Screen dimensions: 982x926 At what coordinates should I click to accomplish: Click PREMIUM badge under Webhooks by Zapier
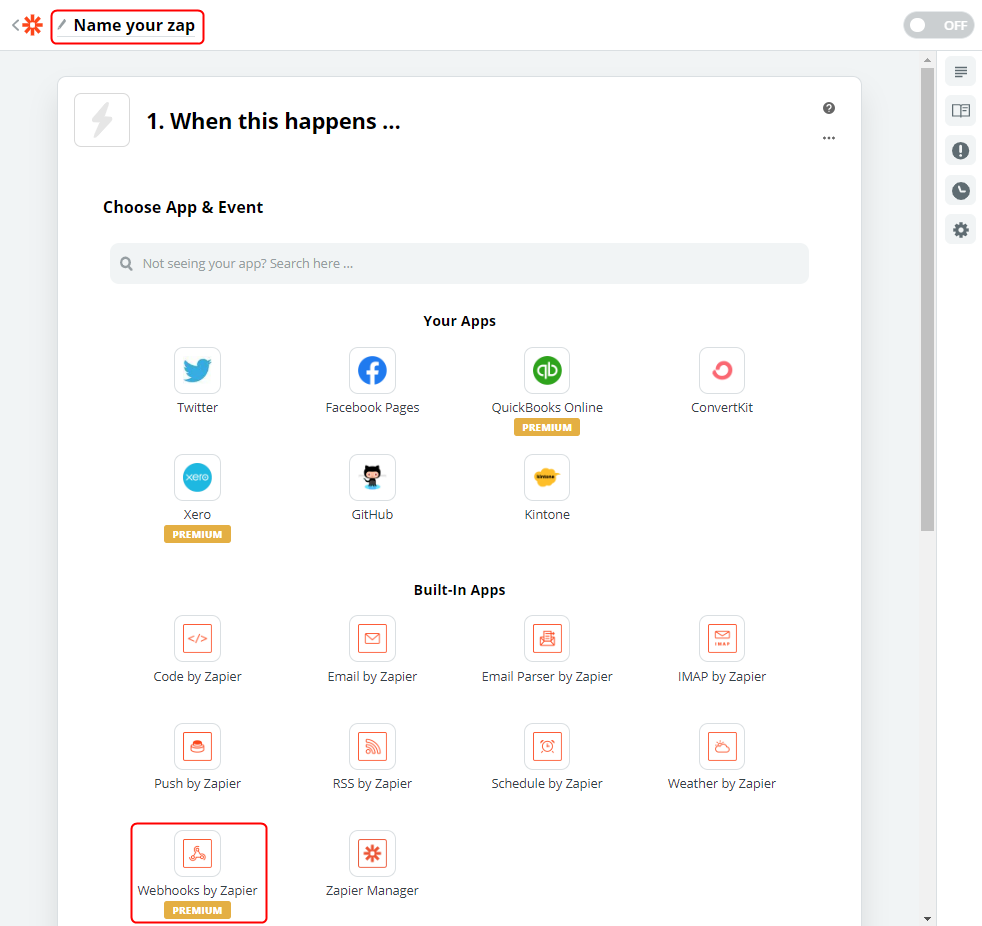(197, 910)
